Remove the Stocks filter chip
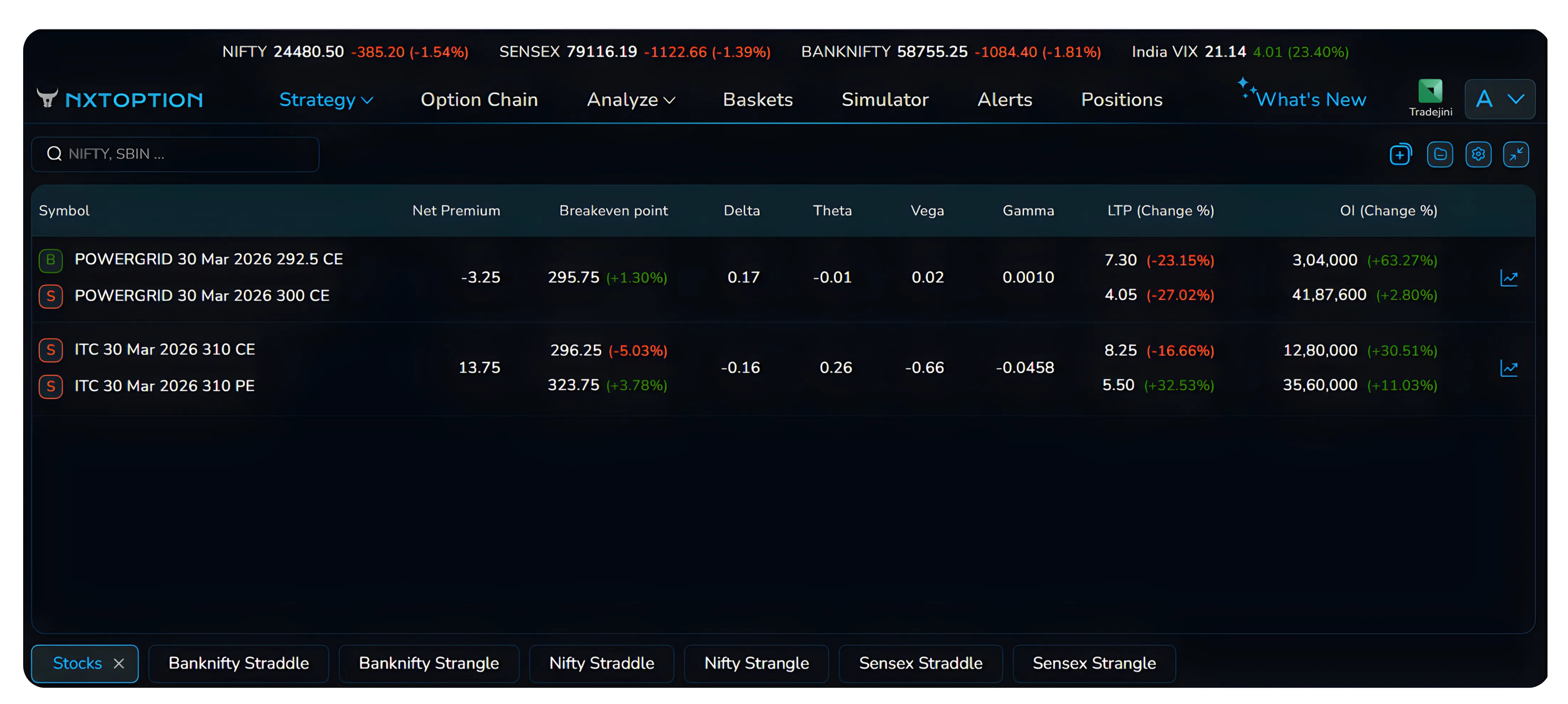 click(119, 663)
